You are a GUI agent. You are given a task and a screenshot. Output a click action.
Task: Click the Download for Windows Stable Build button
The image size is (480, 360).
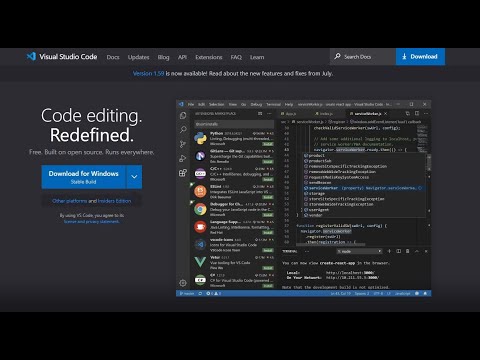coord(83,177)
